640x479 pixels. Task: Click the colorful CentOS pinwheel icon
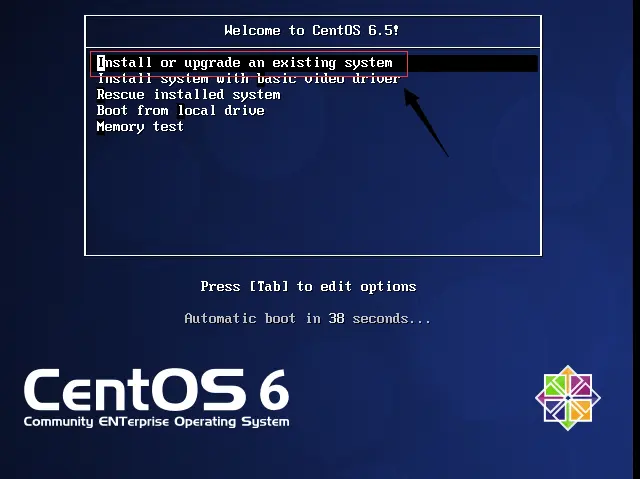(x=568, y=398)
